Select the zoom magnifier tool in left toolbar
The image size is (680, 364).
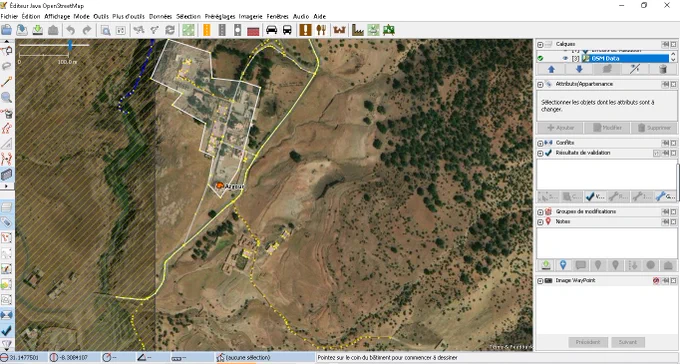coord(7,97)
